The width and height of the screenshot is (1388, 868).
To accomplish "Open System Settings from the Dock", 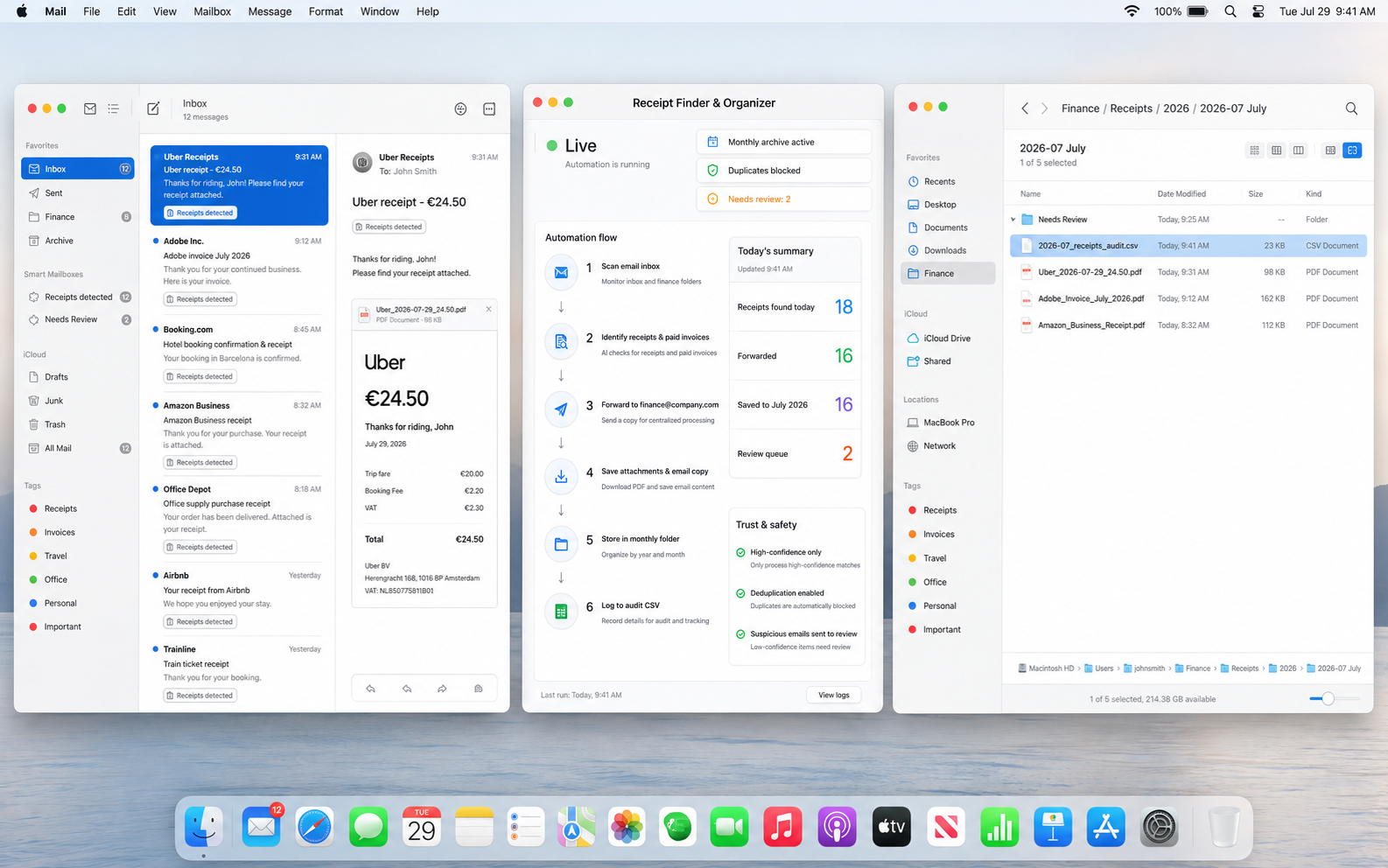I will (1160, 827).
